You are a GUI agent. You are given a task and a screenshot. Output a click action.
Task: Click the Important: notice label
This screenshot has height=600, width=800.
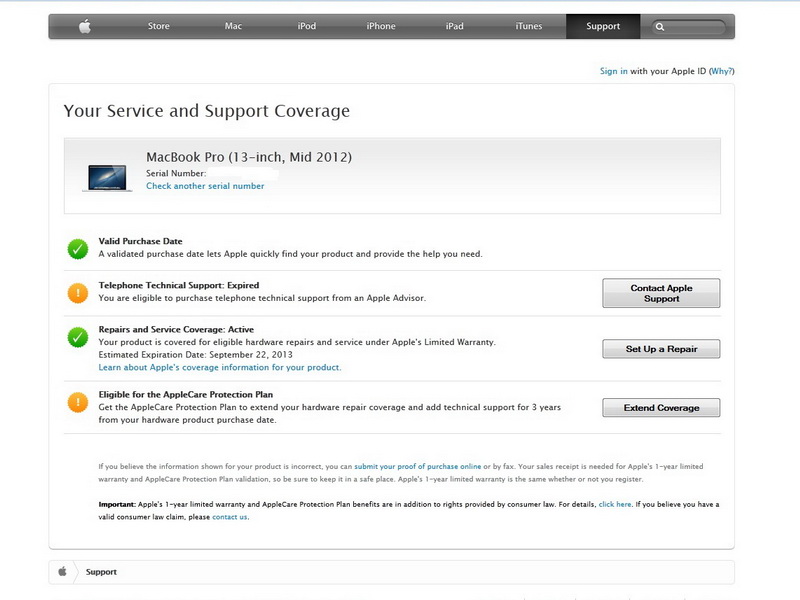(117, 504)
